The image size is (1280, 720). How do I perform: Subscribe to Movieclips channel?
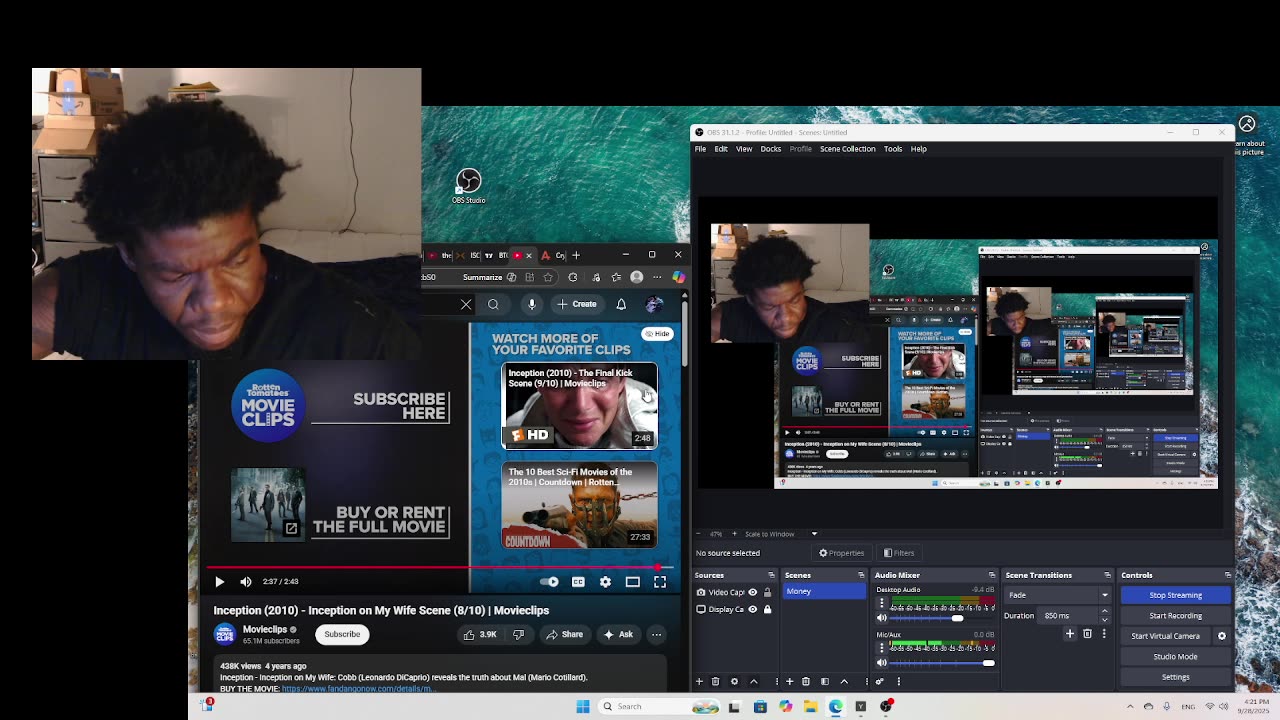pos(341,634)
